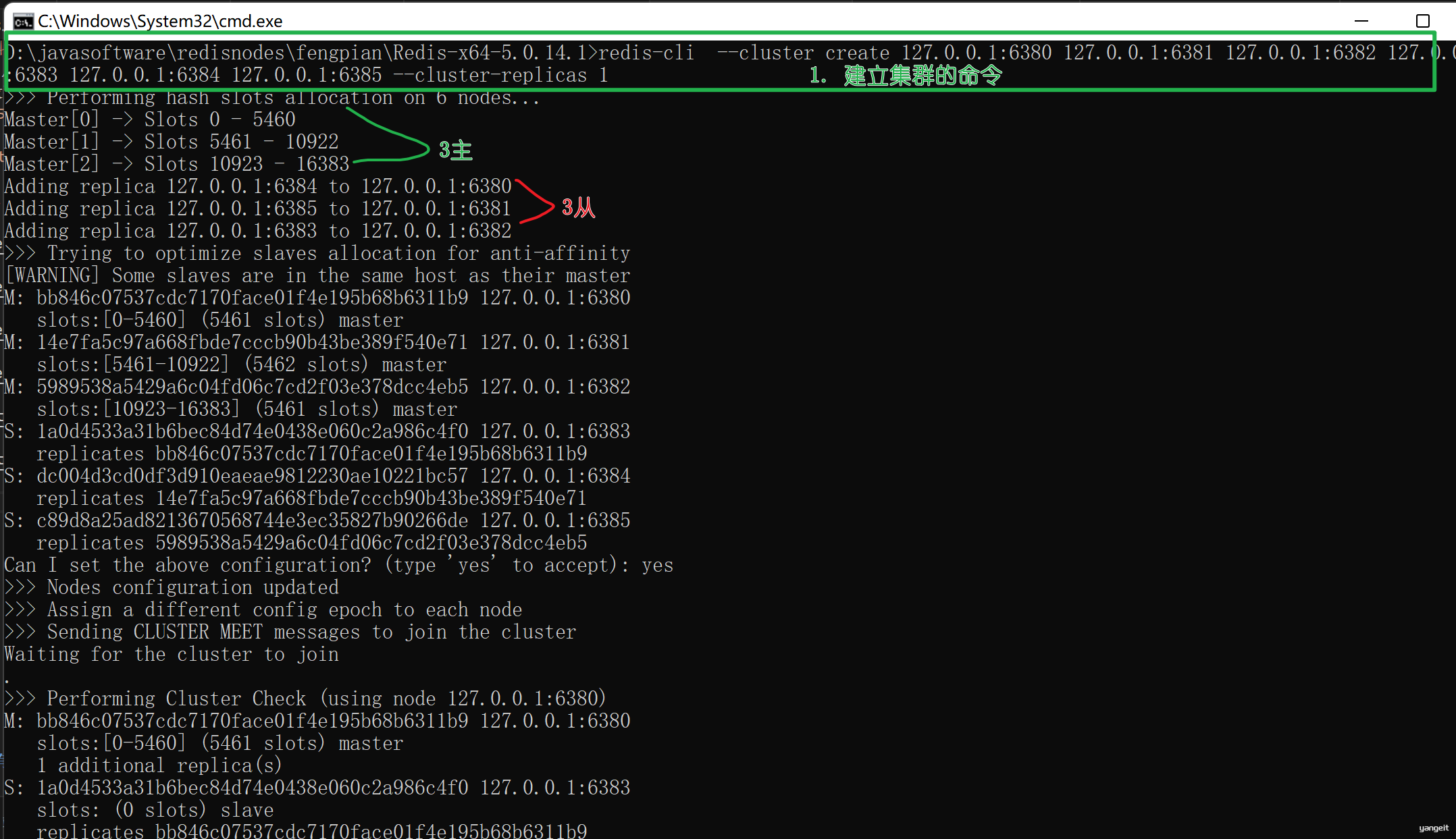Click 'slots: (0 slots) slave' line
The width and height of the screenshot is (1456, 839).
155,810
